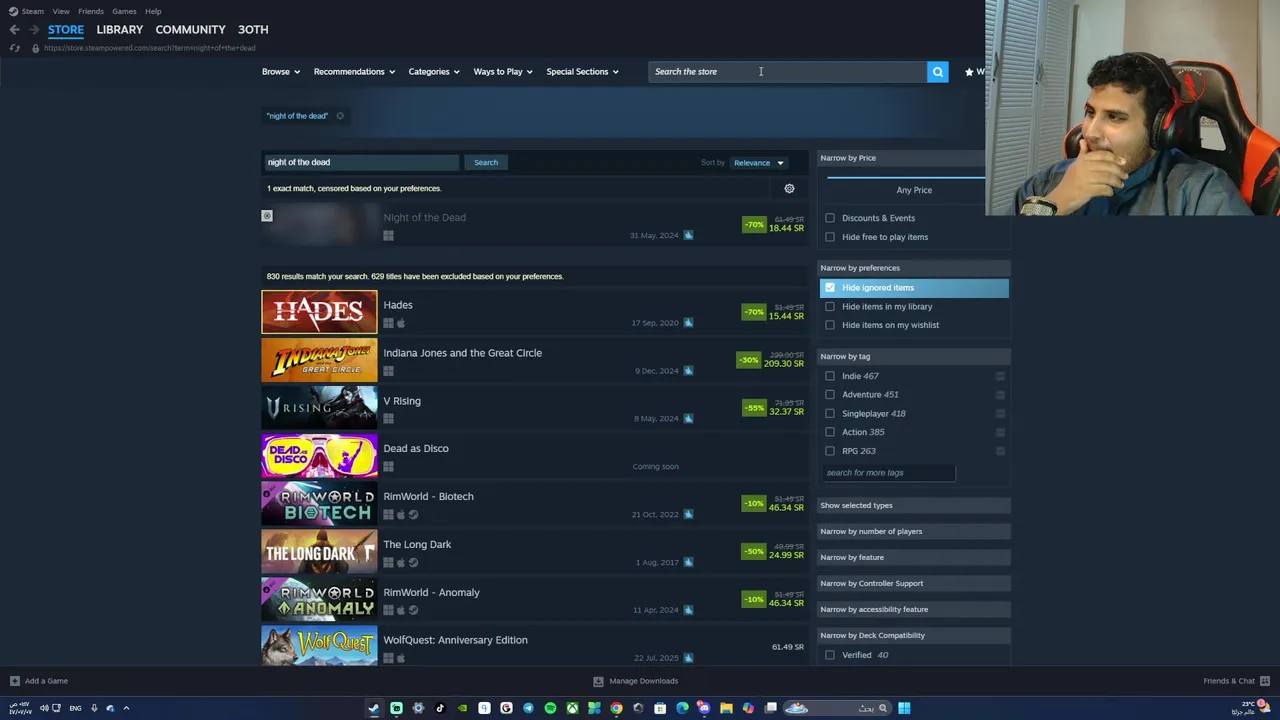
Task: Click the Add a Game plus icon
Action: 14,681
